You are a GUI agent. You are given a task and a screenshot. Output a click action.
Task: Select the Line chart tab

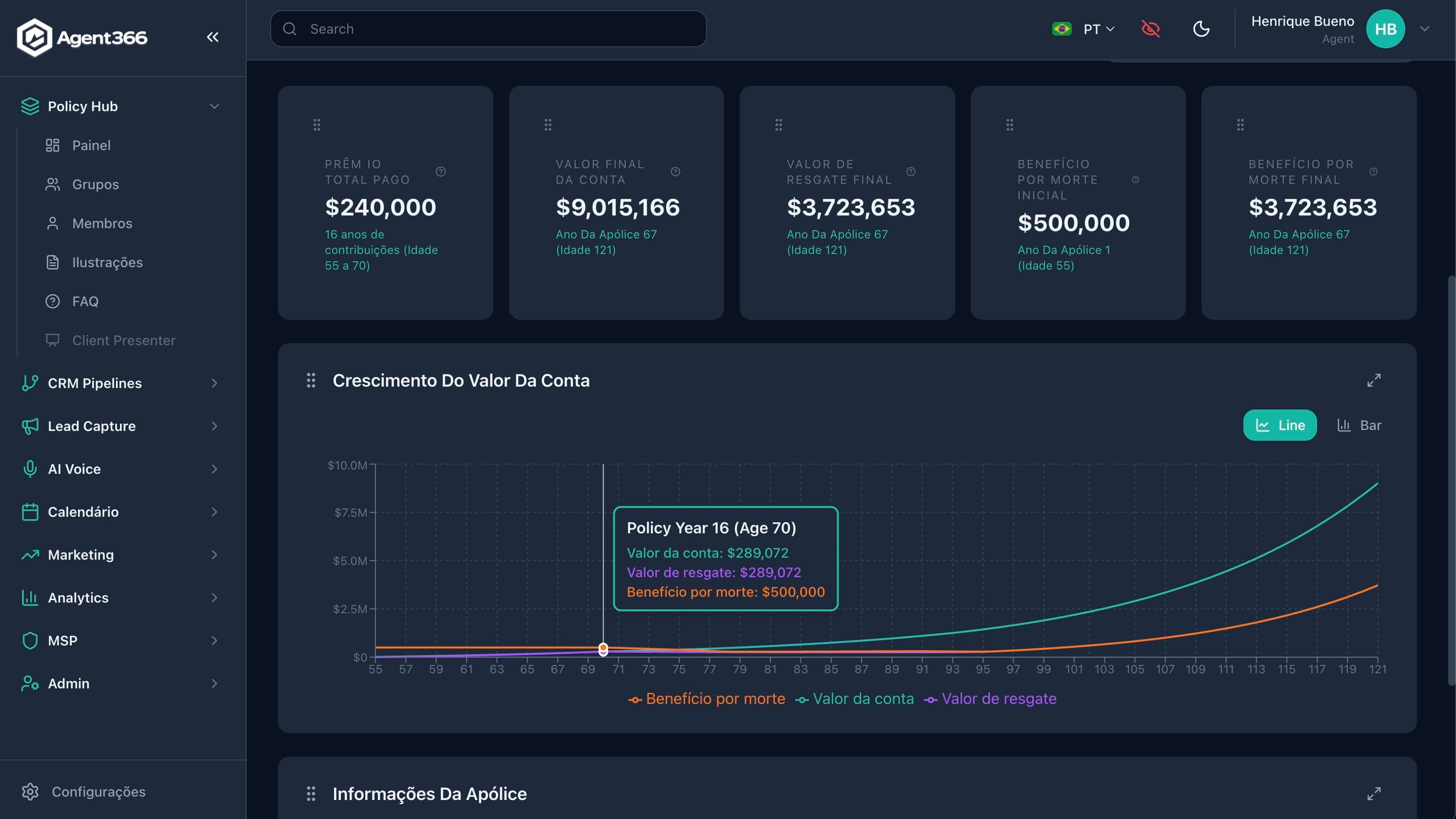1279,425
